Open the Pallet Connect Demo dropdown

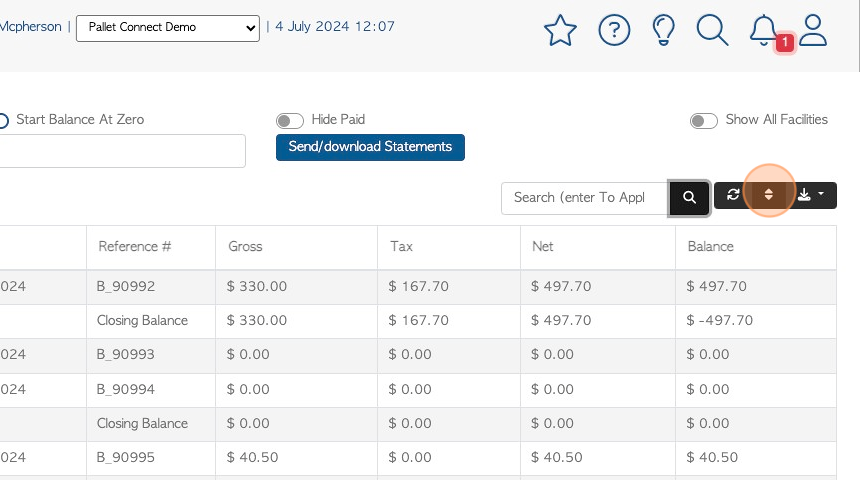168,28
